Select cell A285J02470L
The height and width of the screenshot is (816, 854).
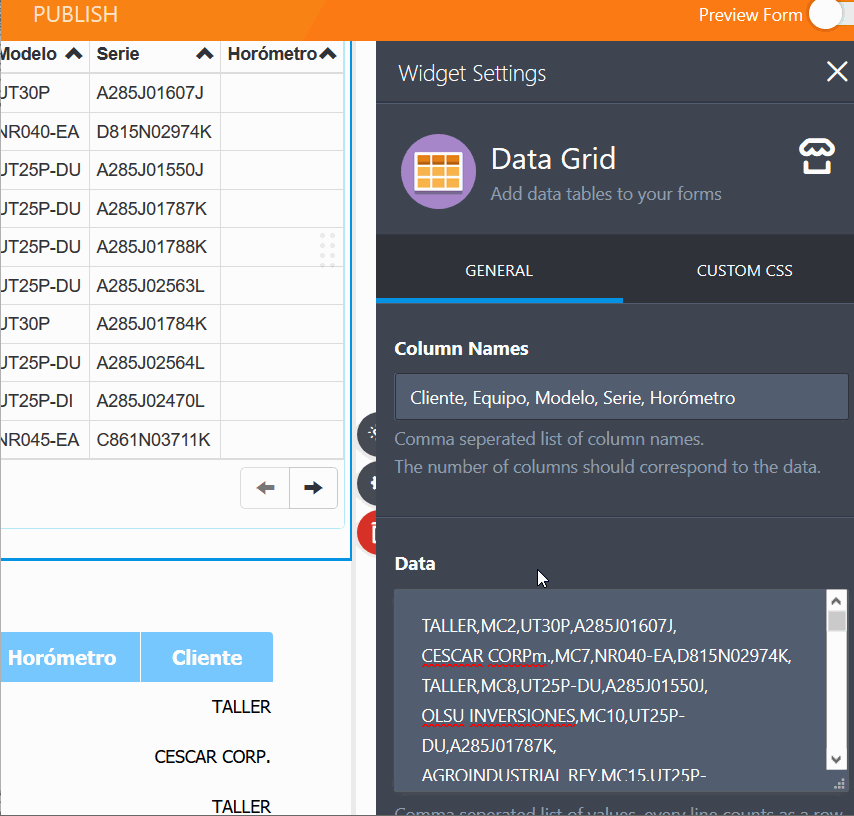pyautogui.click(x=155, y=401)
